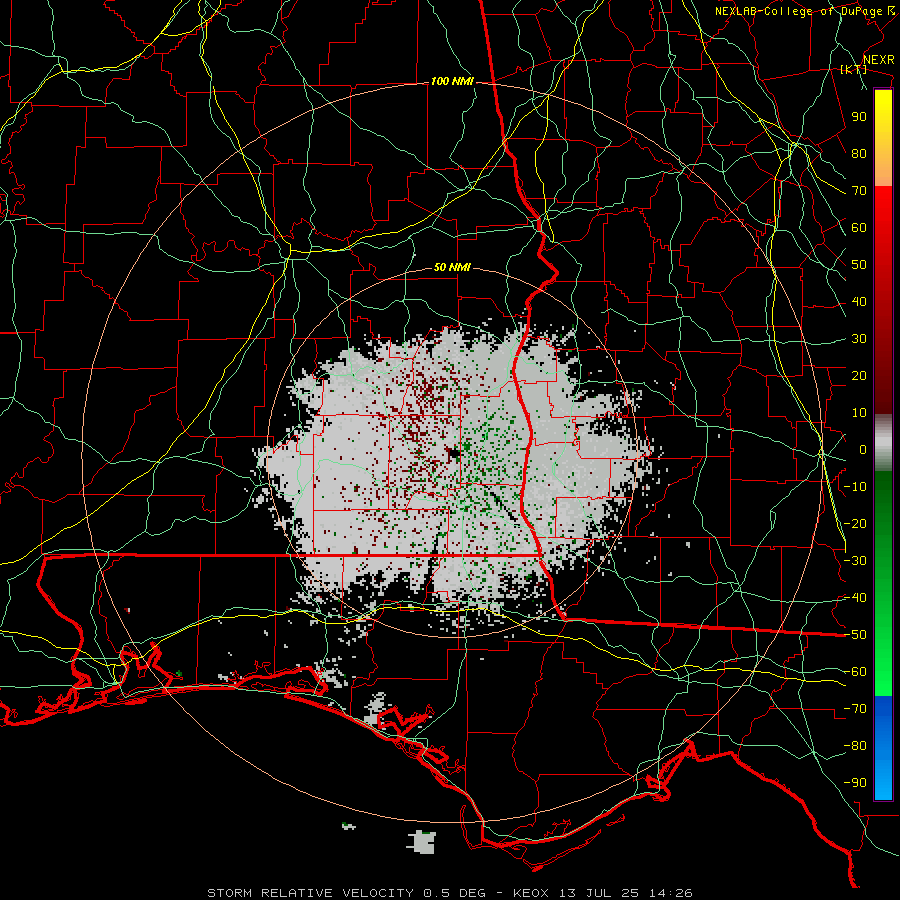Click the 100 NMI range ring label
Screen dimensions: 900x900
[x=452, y=82]
